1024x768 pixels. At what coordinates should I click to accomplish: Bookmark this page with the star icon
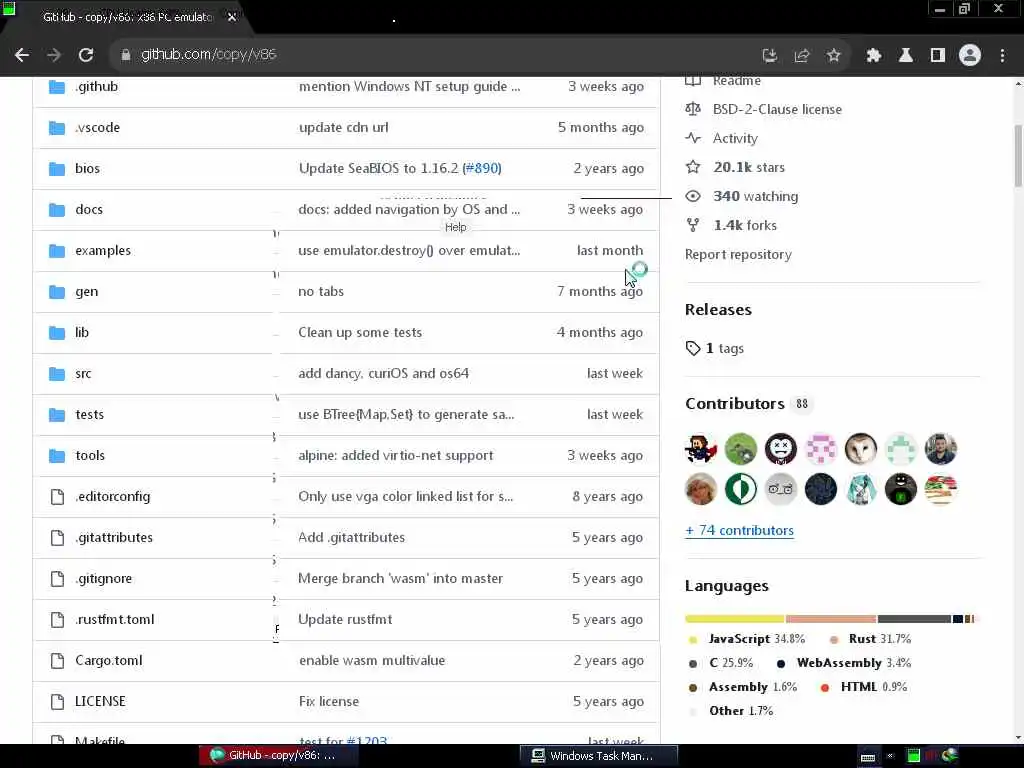(x=834, y=56)
